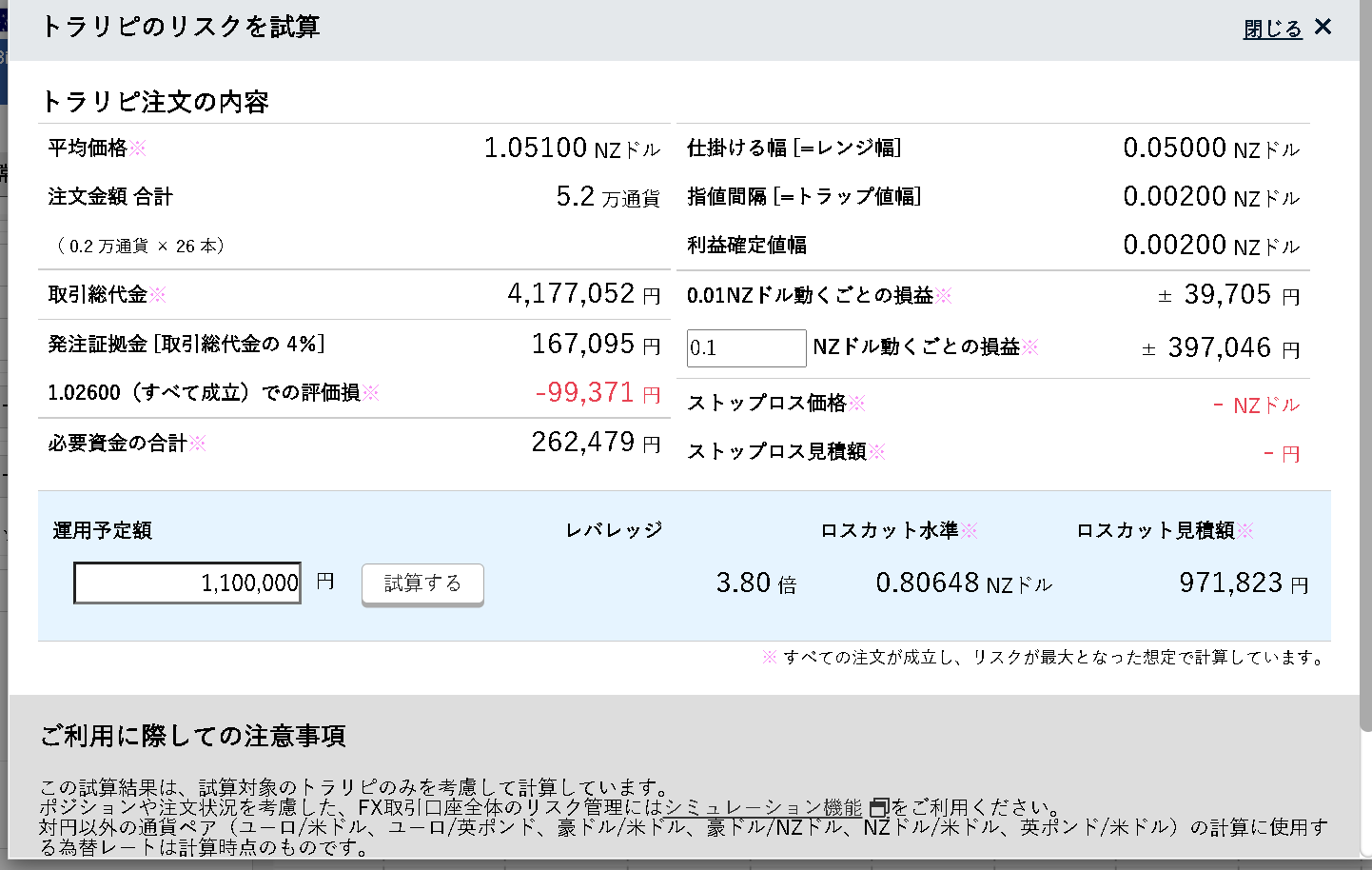
Task: Click the new-window icon after シミュレーション機能
Action: pos(878,808)
